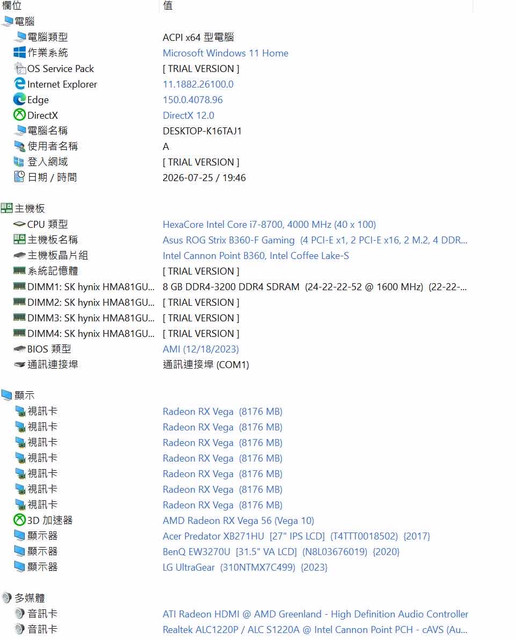Click speaker icon in ATI Radeon HDMI row
The height and width of the screenshot is (640, 516).
(x=20, y=613)
